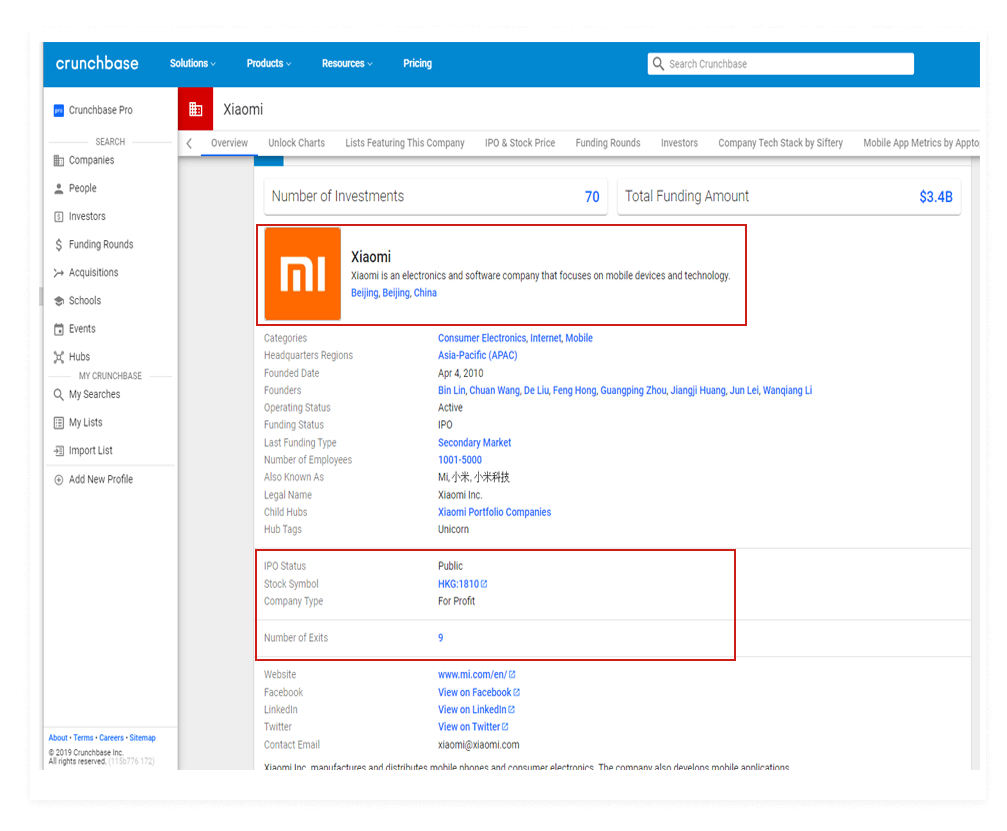This screenshot has height=831, width=1007.
Task: Open the www.mi.com/en/ website link
Action: [472, 674]
